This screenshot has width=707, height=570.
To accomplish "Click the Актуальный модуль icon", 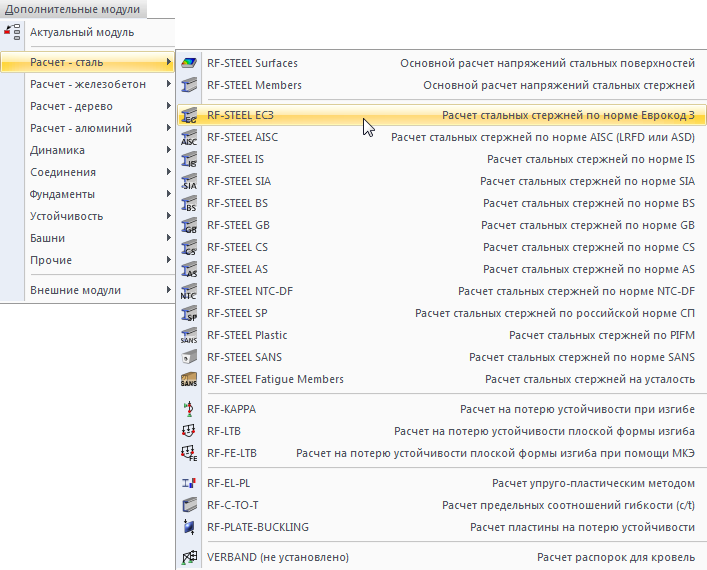I will click(14, 33).
